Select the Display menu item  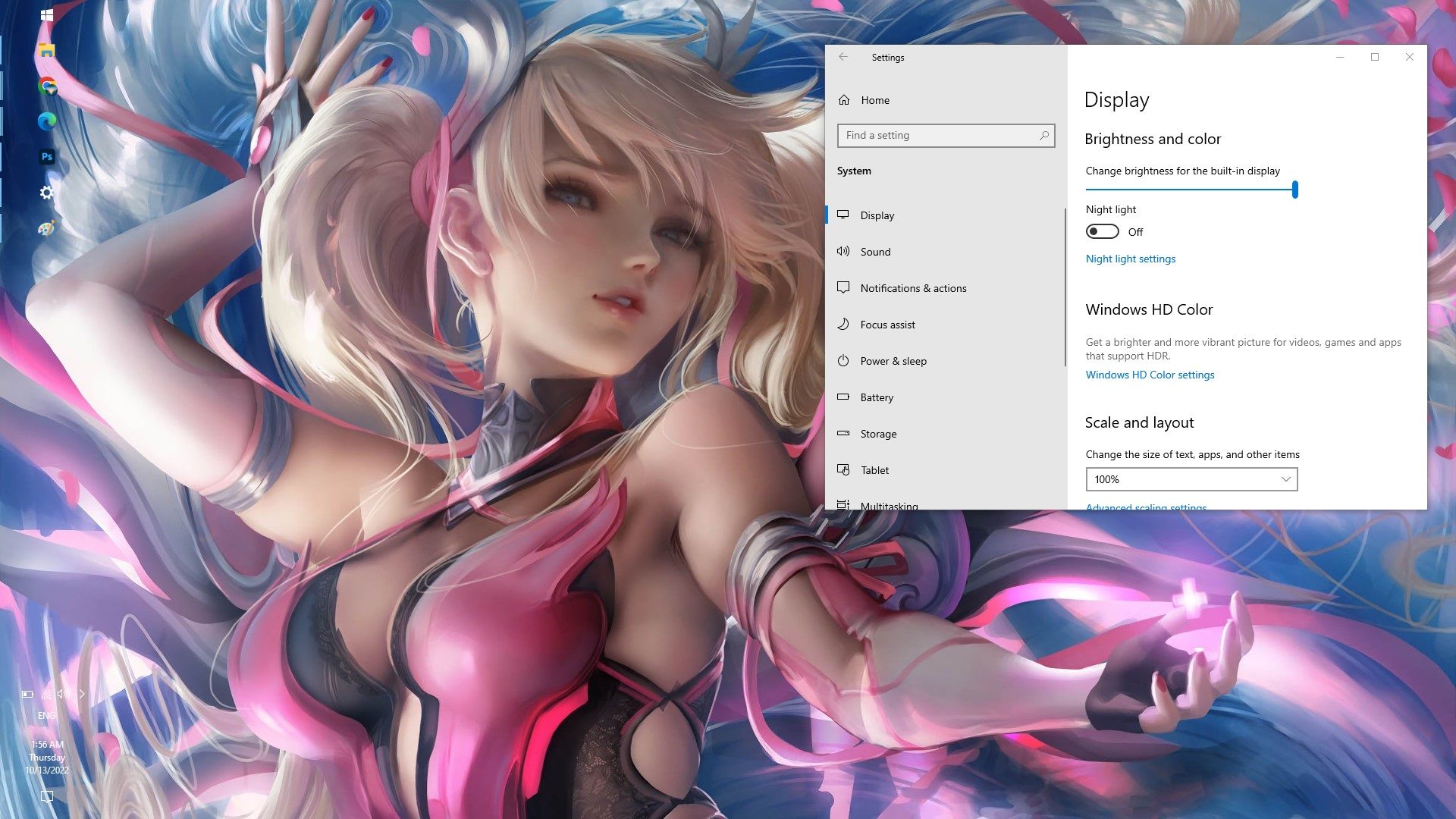877,215
